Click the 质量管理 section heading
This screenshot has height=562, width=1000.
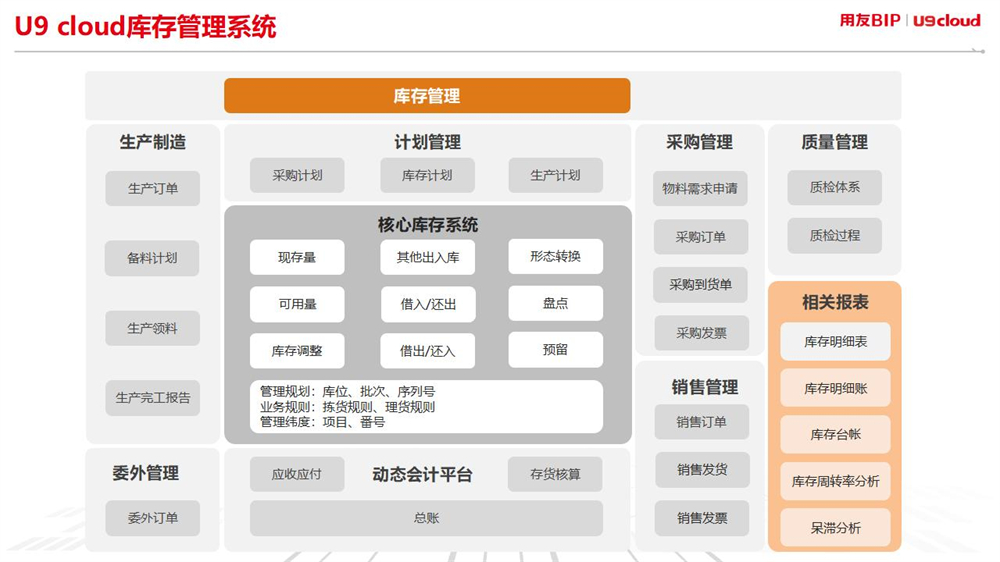[835, 142]
